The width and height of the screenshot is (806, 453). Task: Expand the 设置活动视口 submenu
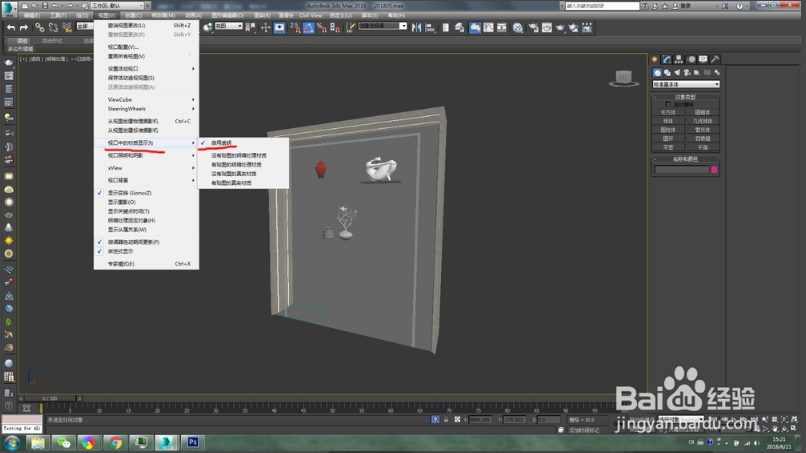point(146,68)
